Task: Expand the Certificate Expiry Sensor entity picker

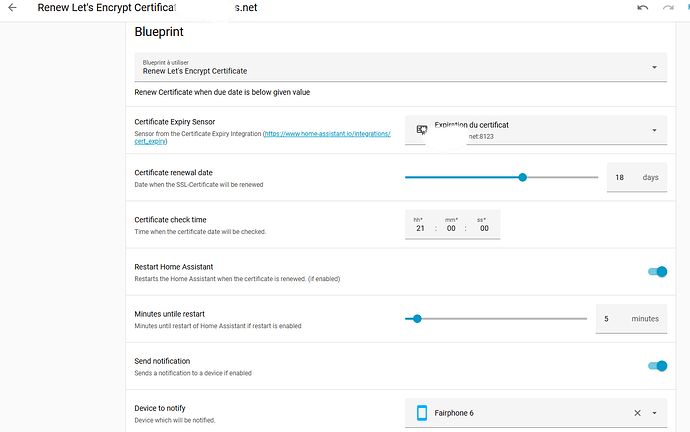Action: tap(654, 130)
